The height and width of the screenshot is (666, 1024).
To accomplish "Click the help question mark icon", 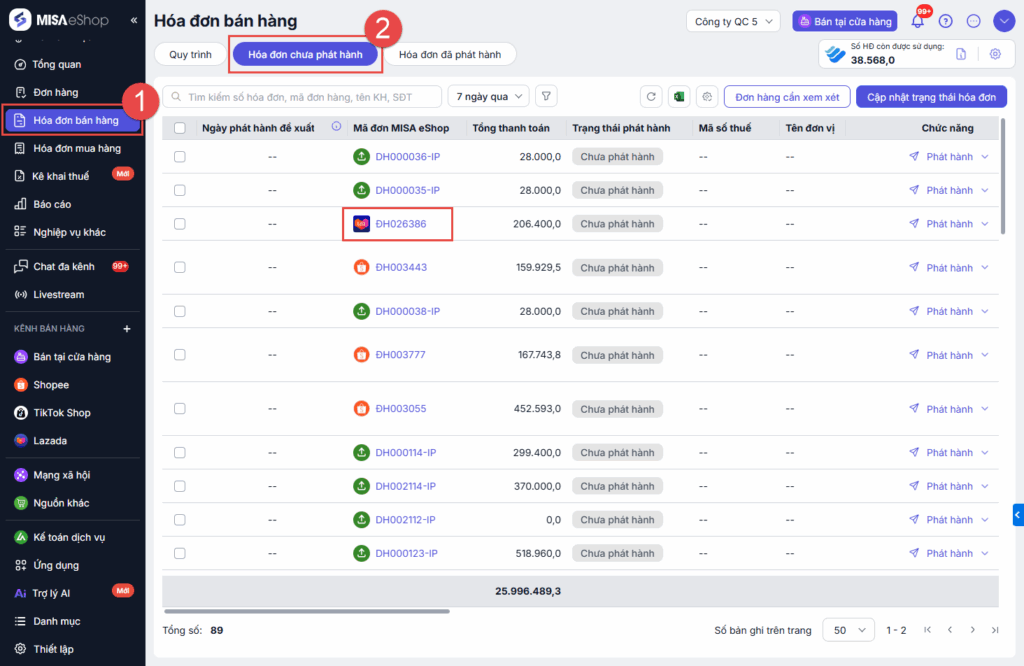I will pos(946,22).
